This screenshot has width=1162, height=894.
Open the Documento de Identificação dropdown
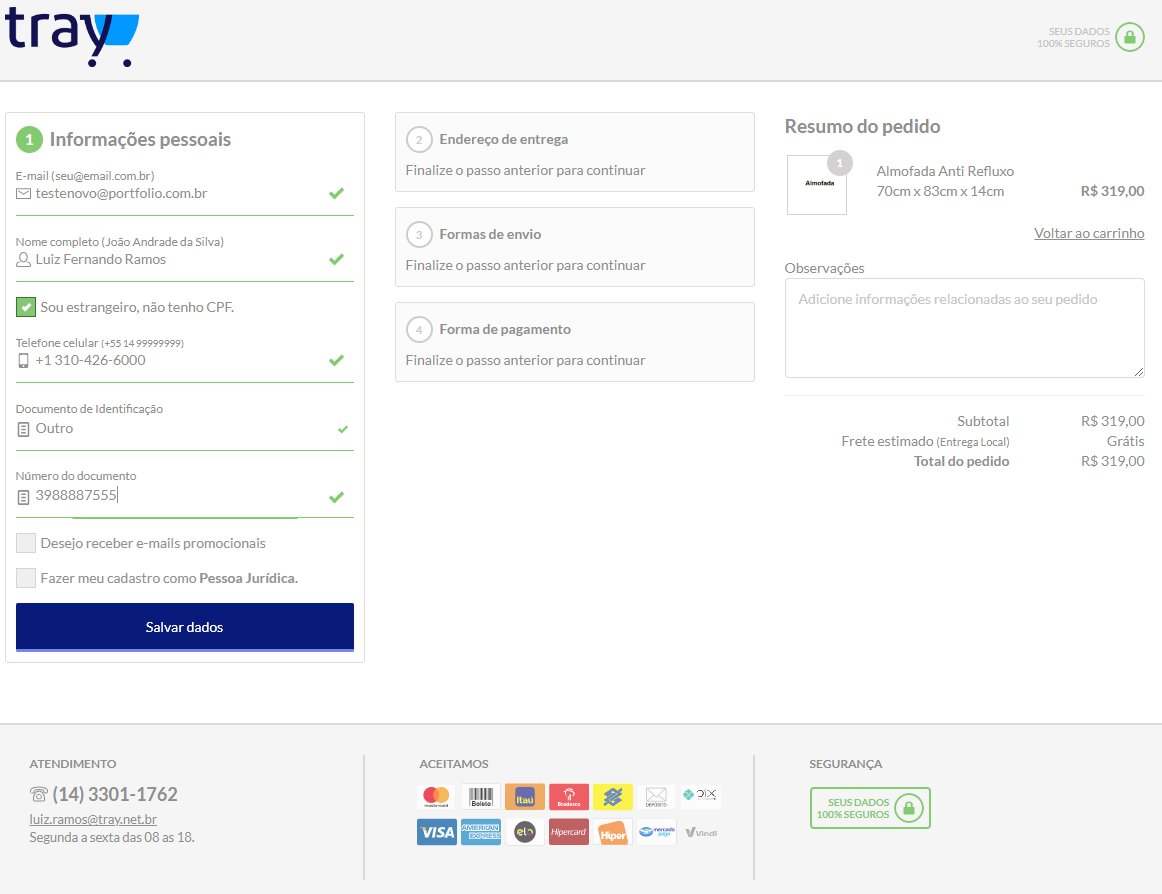tap(185, 429)
